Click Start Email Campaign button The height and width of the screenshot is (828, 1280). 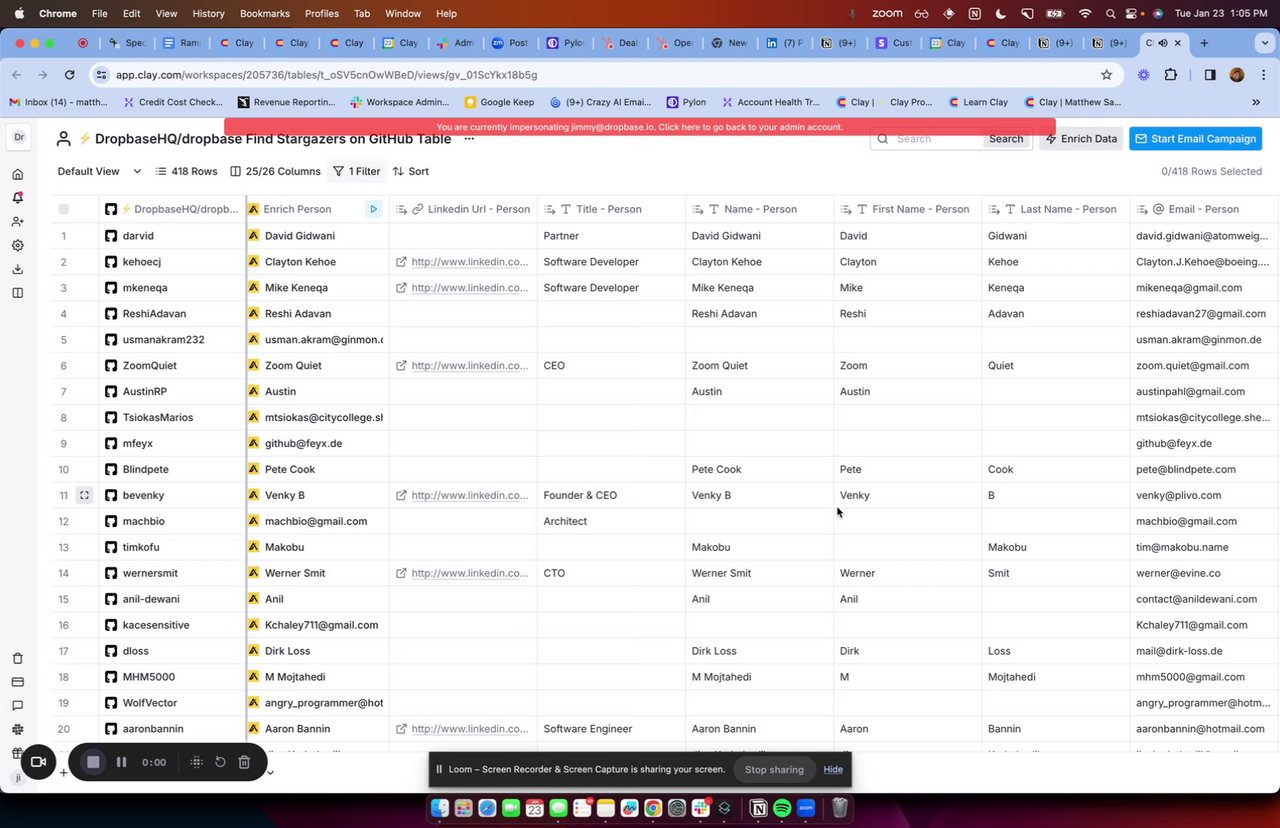click(1195, 139)
